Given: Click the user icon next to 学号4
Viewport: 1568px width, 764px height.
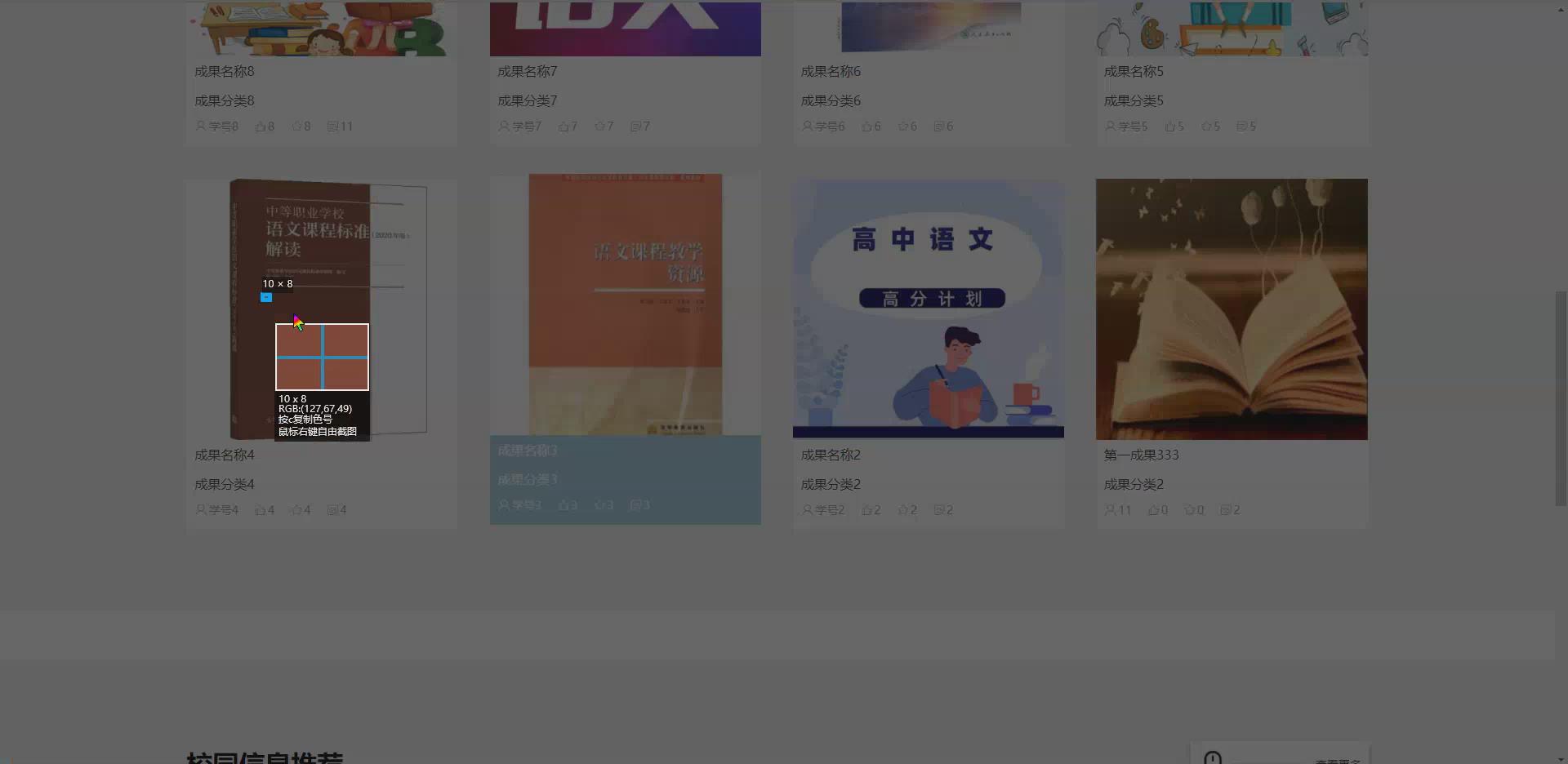Looking at the screenshot, I should coord(201,509).
